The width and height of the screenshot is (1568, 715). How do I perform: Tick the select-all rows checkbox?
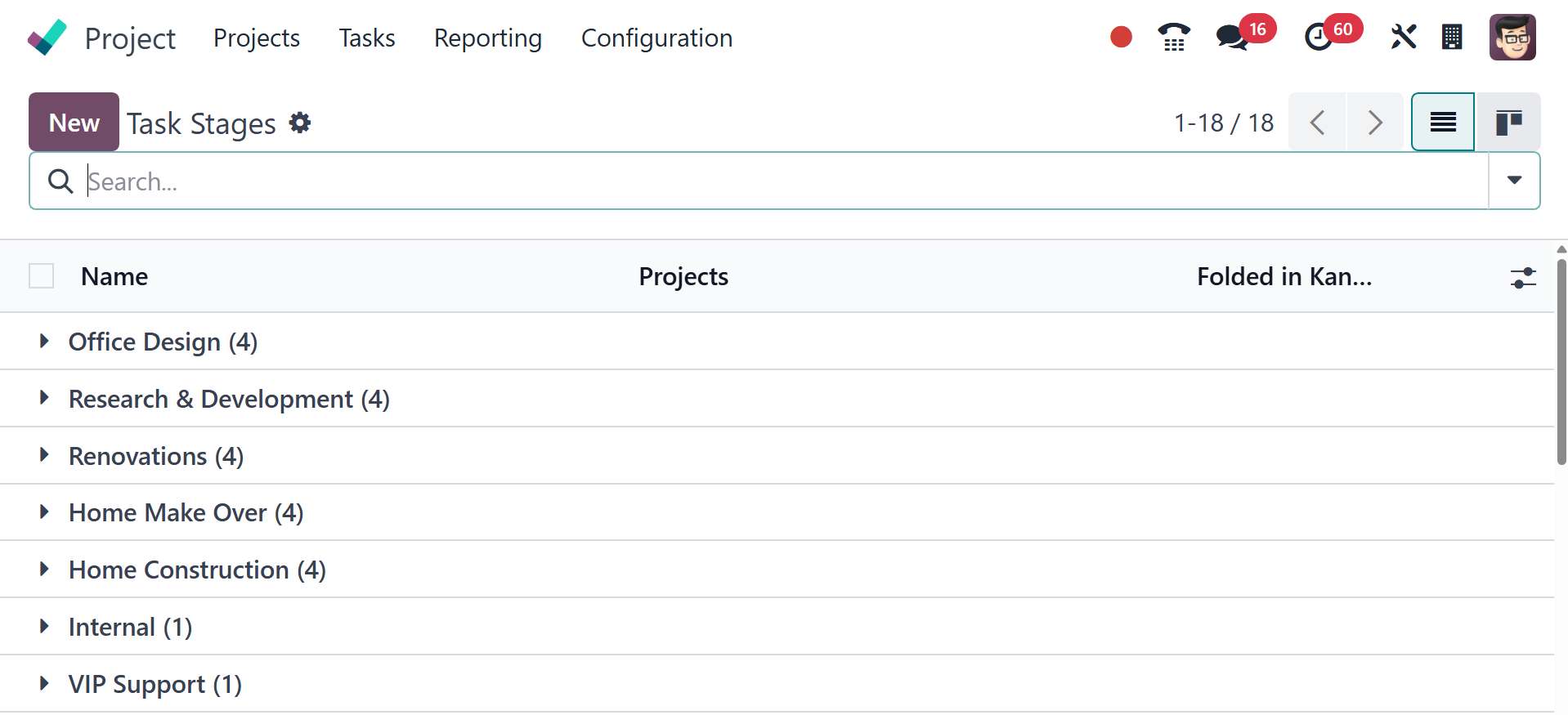[x=42, y=276]
